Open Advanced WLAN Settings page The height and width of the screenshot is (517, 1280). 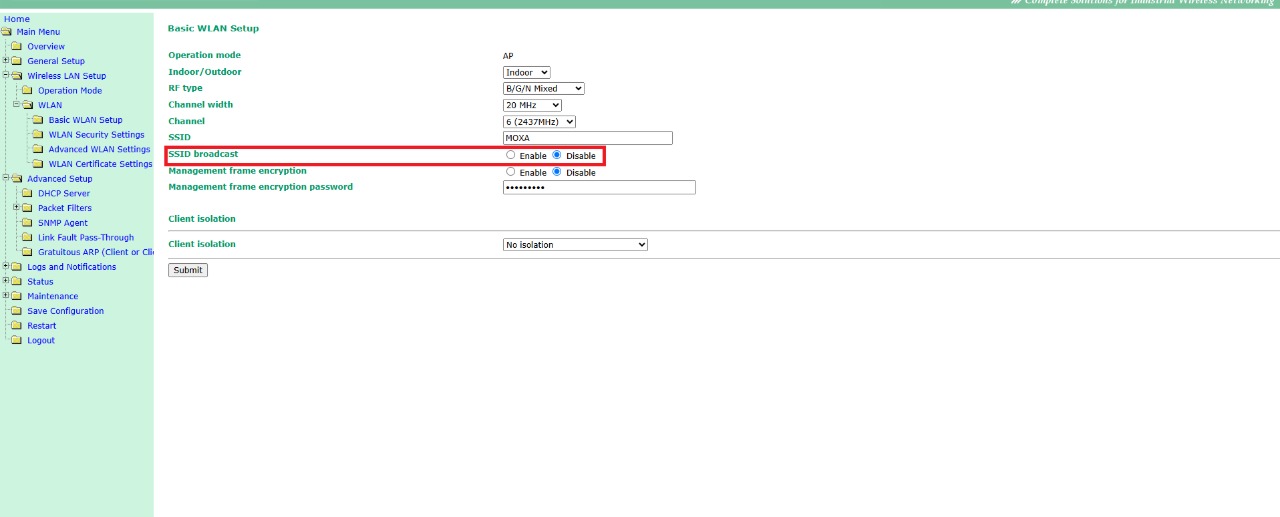click(x=99, y=150)
